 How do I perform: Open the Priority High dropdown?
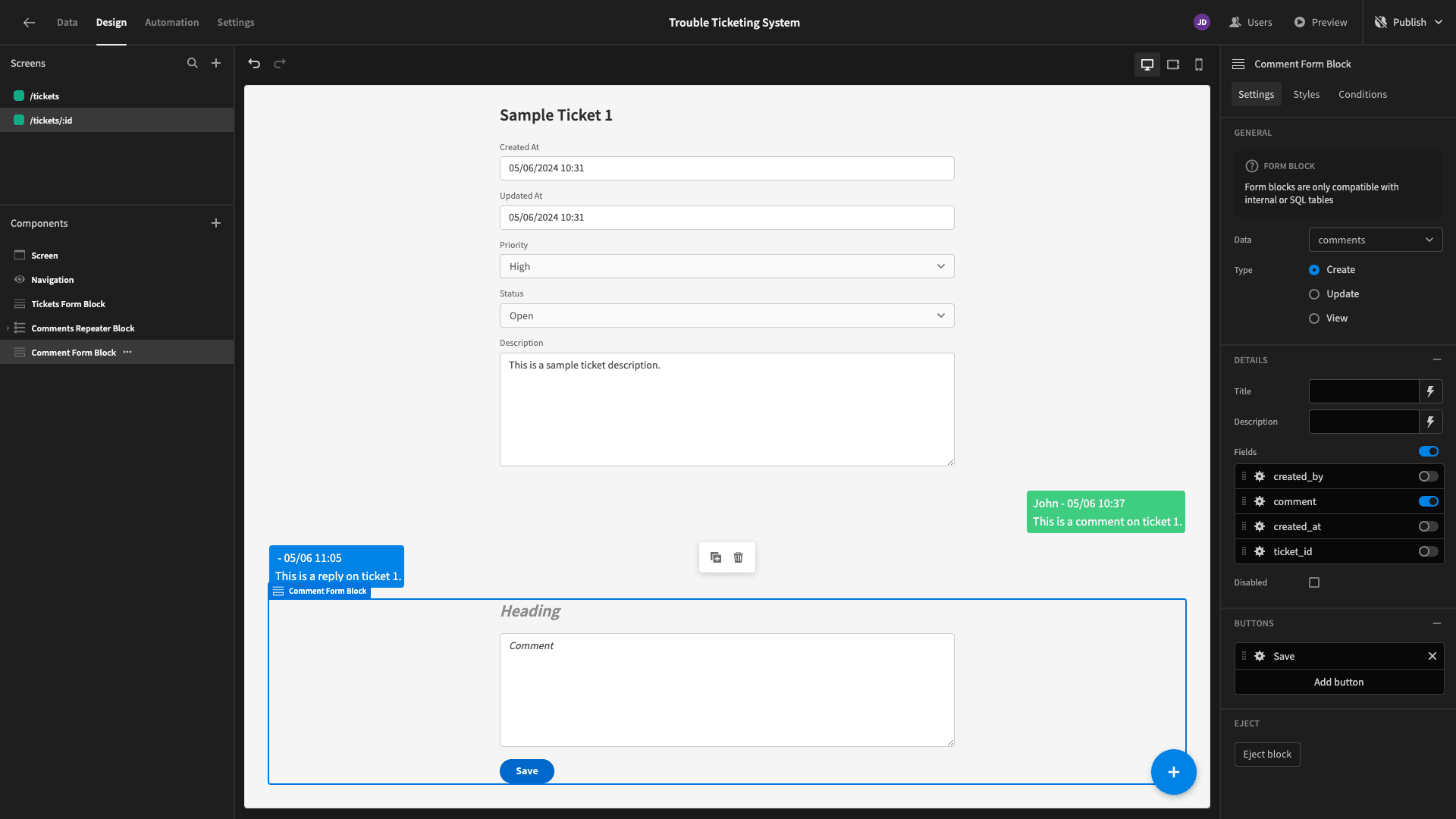click(726, 267)
